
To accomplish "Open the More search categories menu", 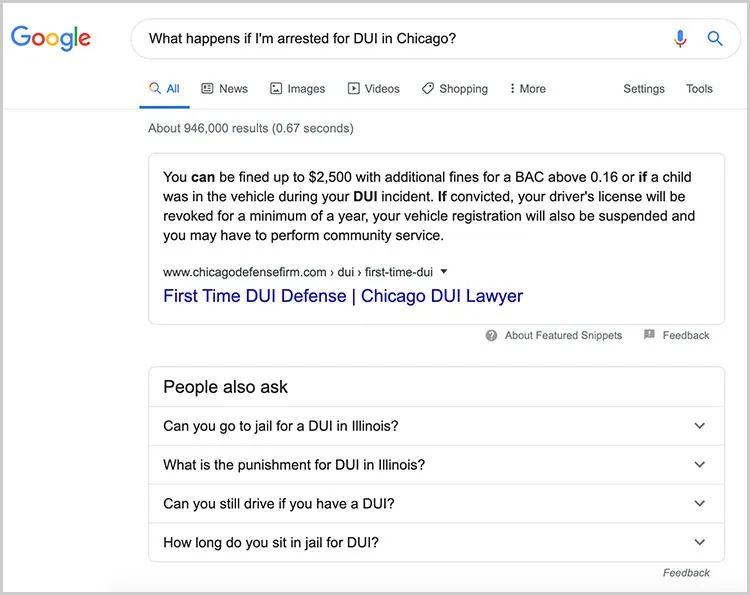I will [528, 88].
